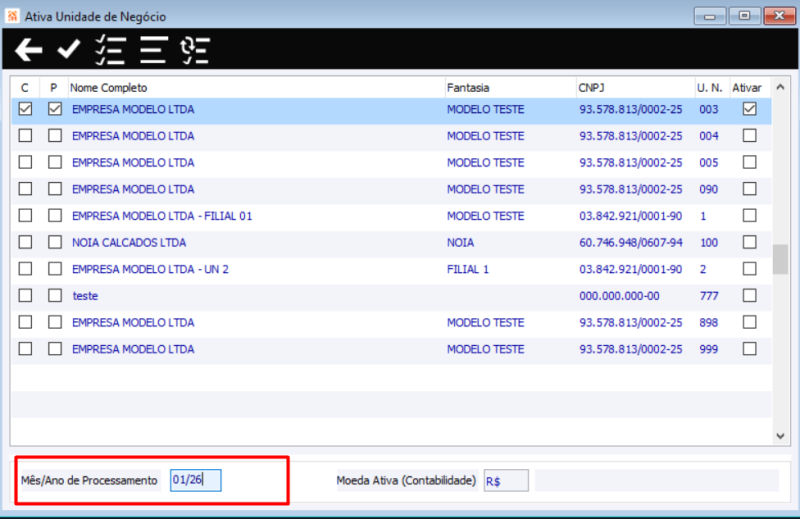Click the back arrow toolbar icon
Image resolution: width=800 pixels, height=519 pixels.
pos(29,50)
